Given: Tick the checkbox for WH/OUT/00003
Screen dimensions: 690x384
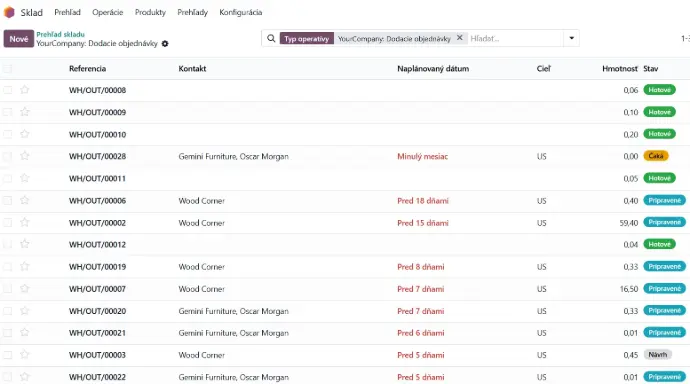Looking at the screenshot, I should click(7, 355).
